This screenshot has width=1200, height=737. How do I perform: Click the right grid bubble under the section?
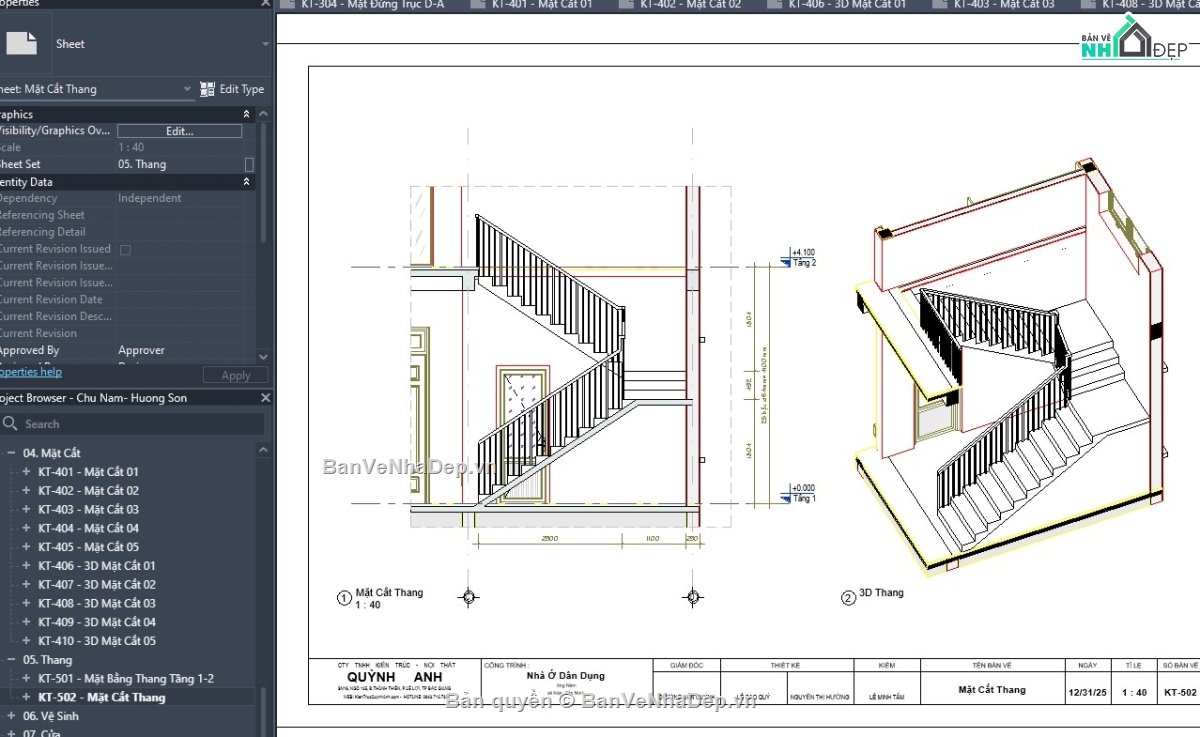[x=692, y=598]
